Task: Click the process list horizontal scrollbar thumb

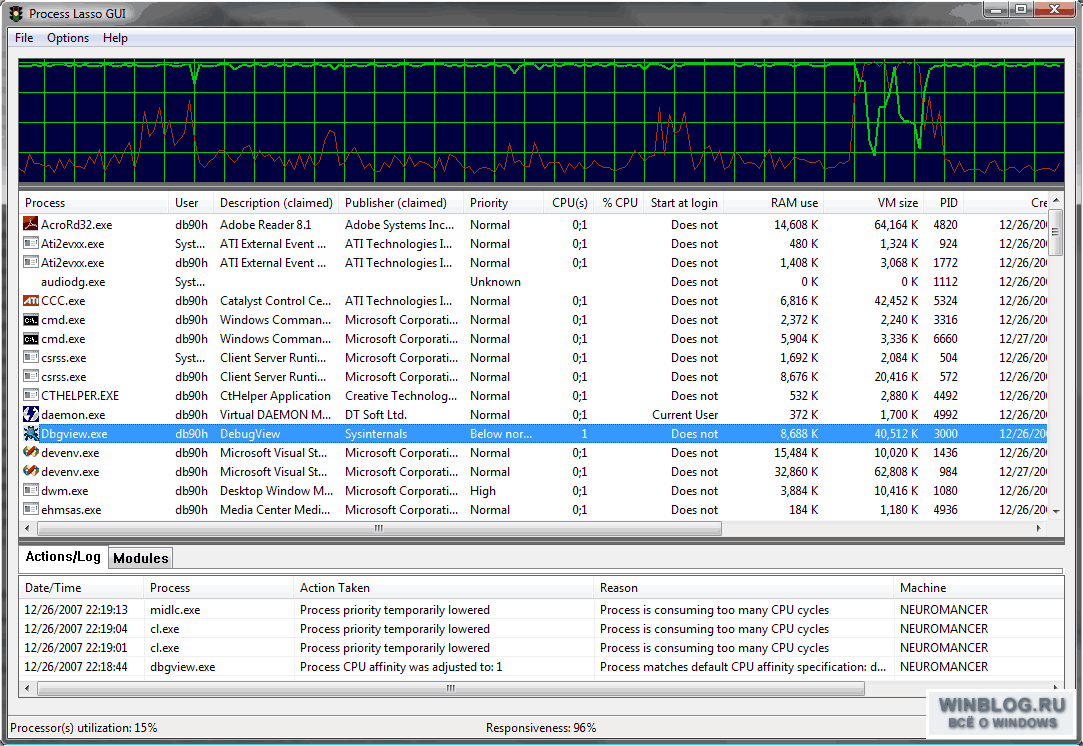Action: [x=379, y=528]
